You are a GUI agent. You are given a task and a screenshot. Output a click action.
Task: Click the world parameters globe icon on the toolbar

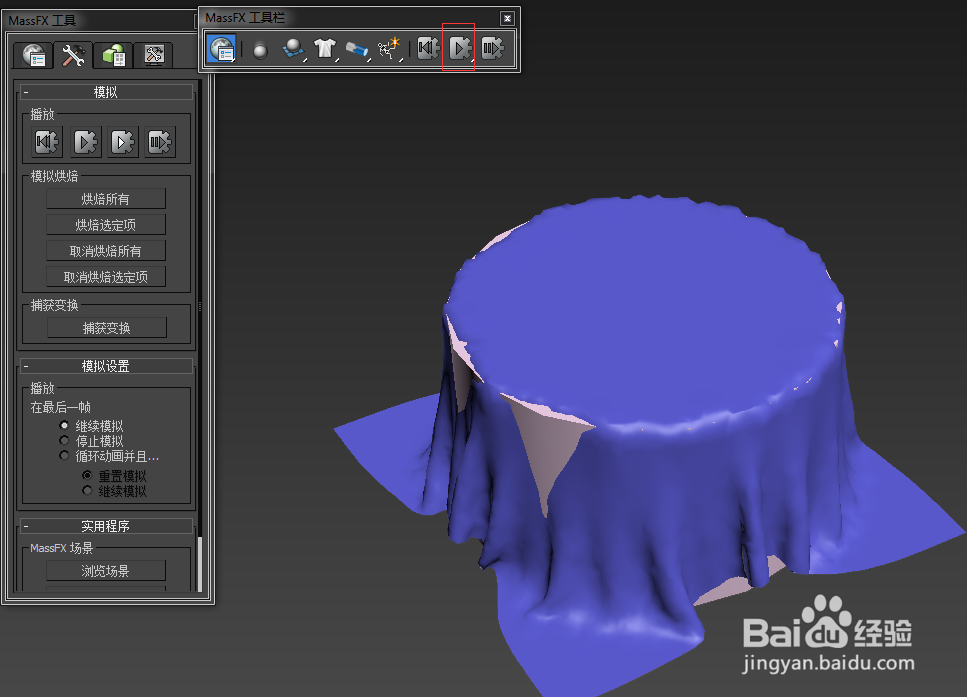[220, 48]
